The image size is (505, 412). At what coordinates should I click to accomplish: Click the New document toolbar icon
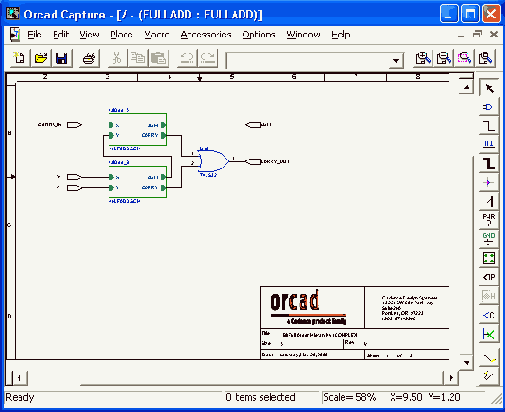tap(19, 58)
